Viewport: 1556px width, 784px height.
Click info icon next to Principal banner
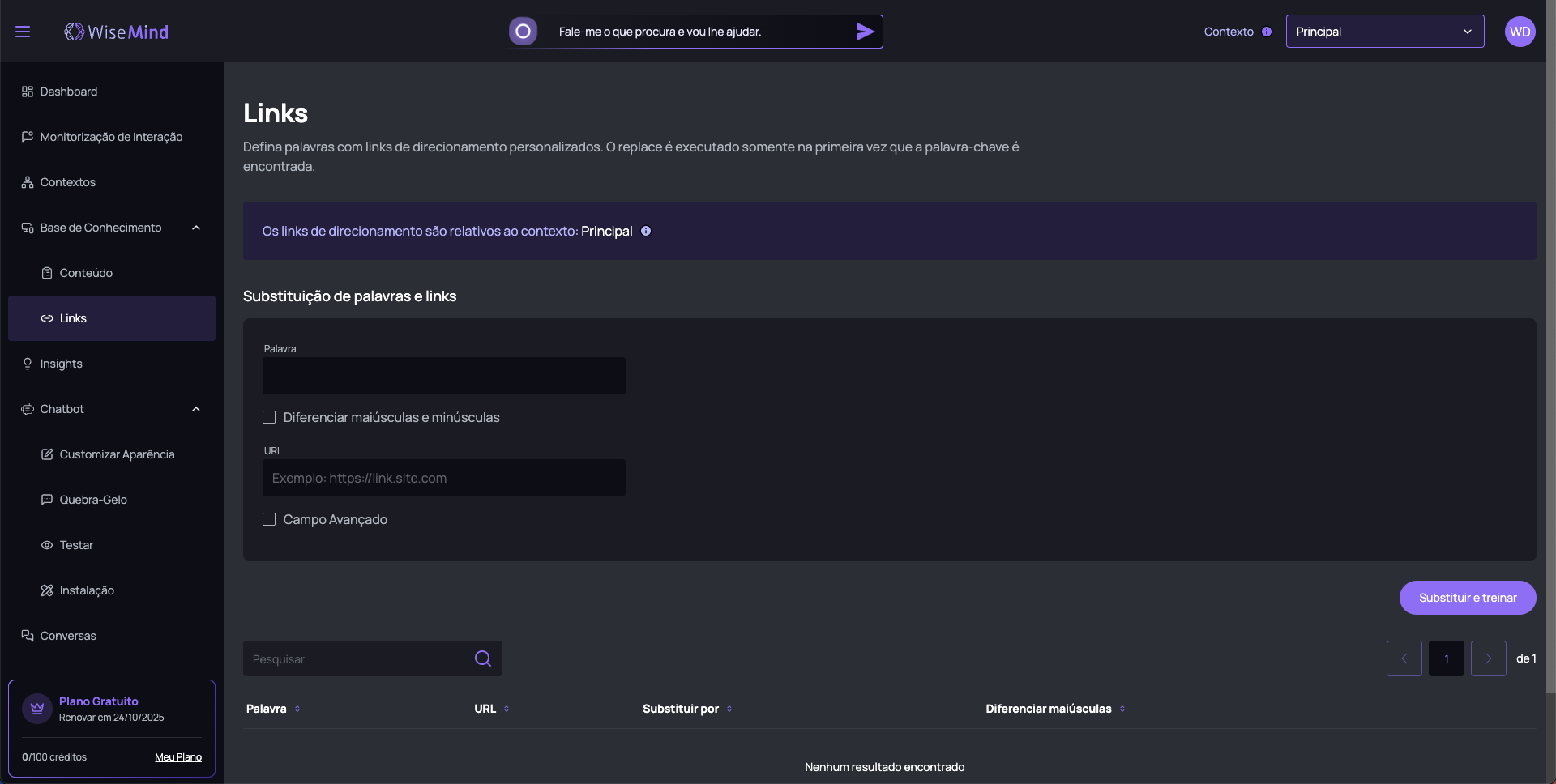646,231
